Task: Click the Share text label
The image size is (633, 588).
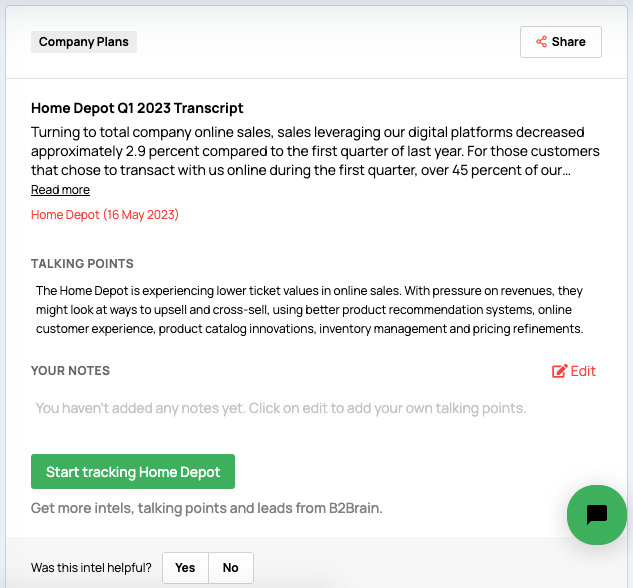Action: tap(568, 42)
